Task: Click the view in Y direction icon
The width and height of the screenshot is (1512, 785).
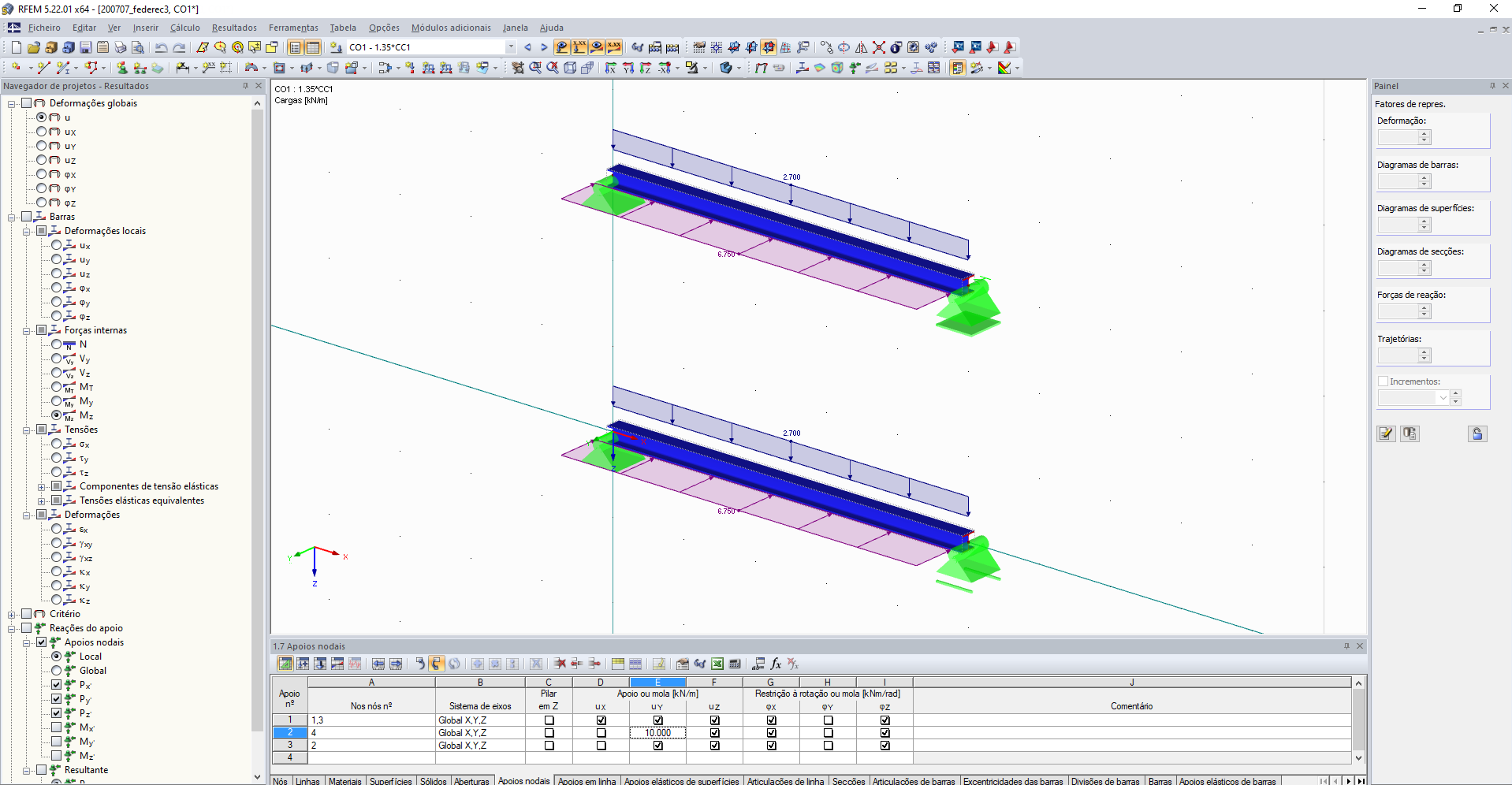Action: click(628, 68)
